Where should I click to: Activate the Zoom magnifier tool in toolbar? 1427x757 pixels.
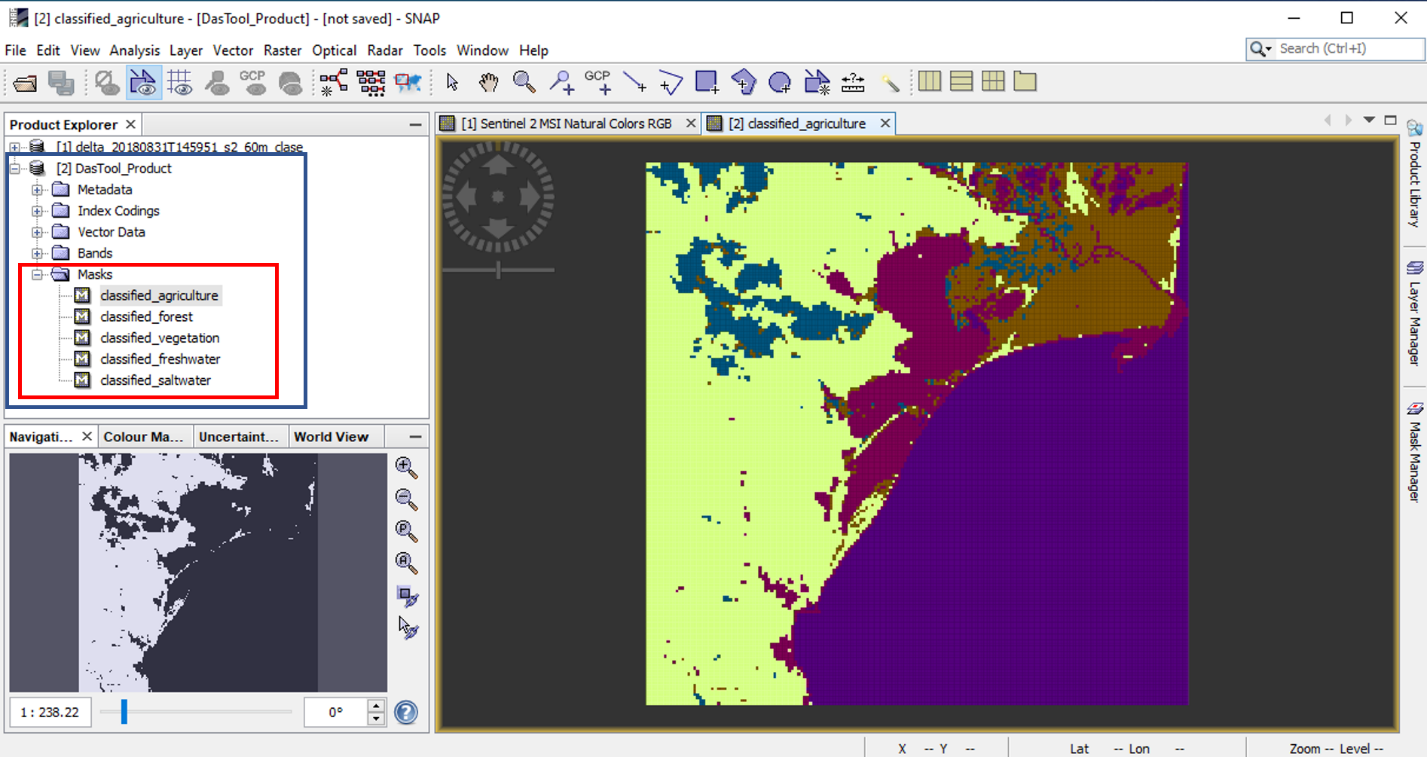pos(523,82)
